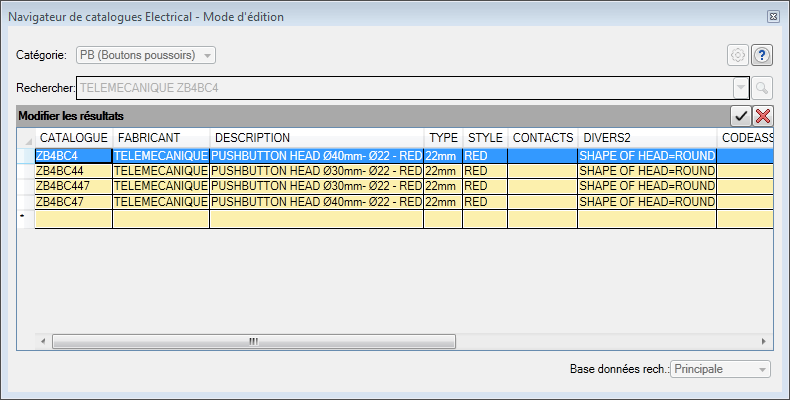790x400 pixels.
Task: Click the STYLE RED cell in ZB4BC447 row
Action: (485, 186)
